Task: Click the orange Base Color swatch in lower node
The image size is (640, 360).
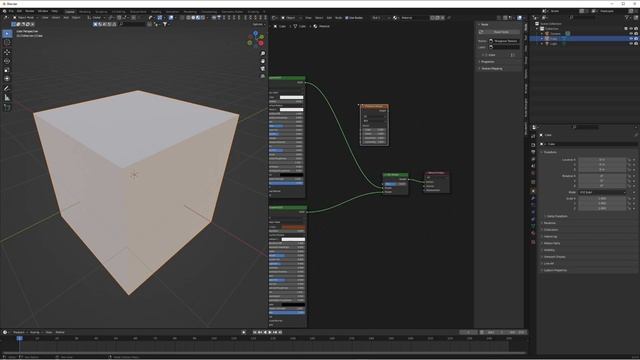Action: point(293,227)
